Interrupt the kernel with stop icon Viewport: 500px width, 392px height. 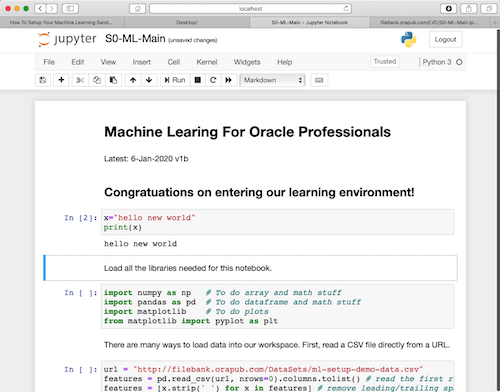pyautogui.click(x=198, y=80)
